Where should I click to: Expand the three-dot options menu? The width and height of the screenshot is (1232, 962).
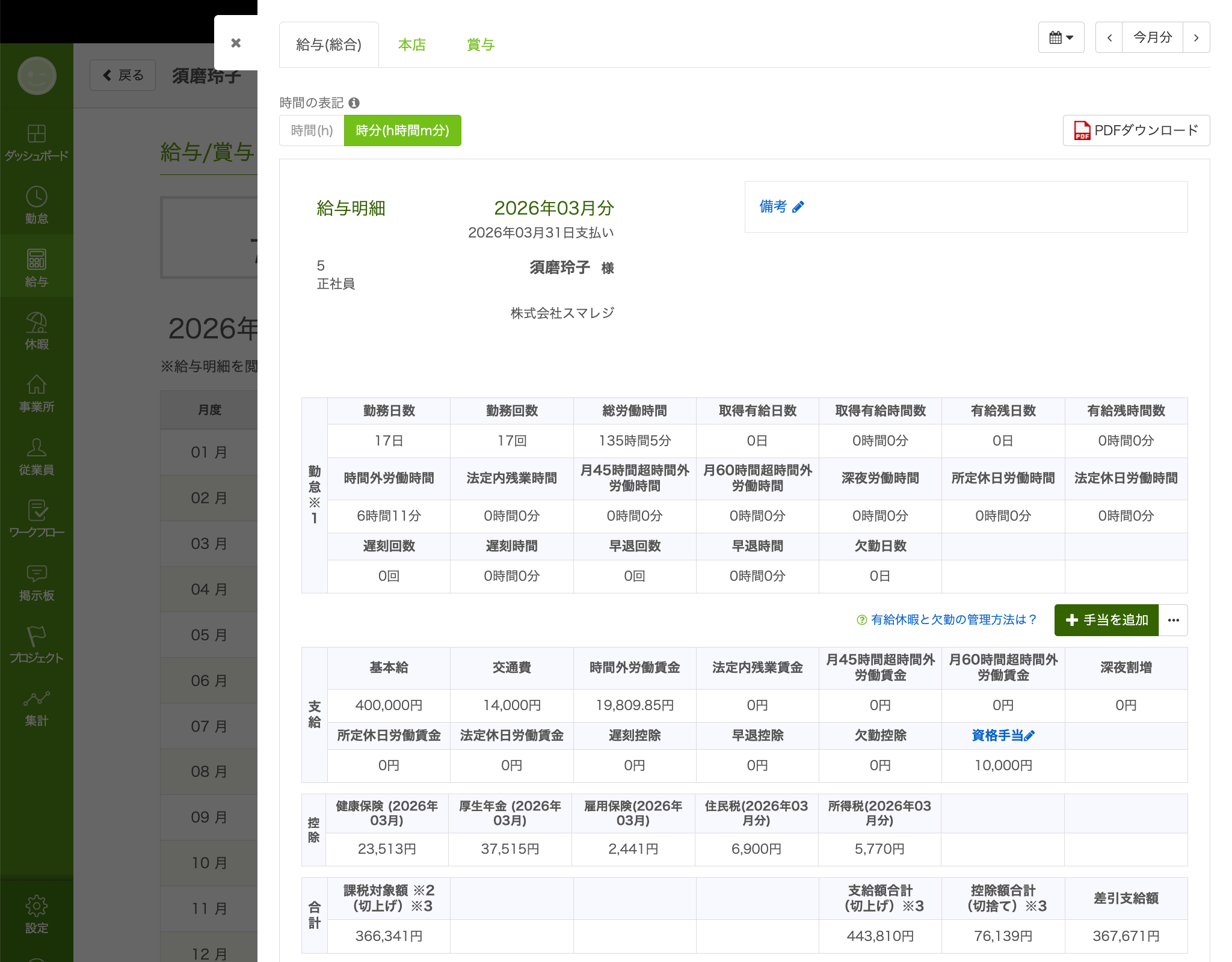point(1173,620)
